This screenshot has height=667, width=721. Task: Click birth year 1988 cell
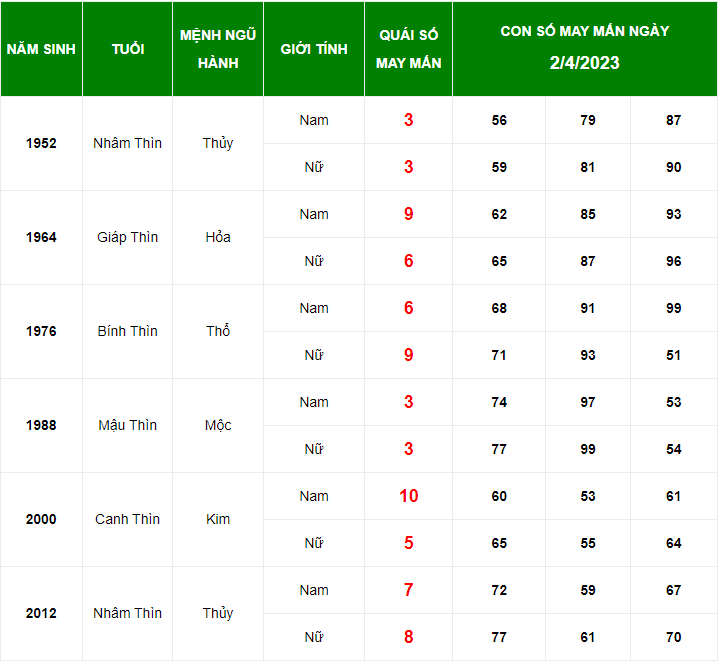41,426
